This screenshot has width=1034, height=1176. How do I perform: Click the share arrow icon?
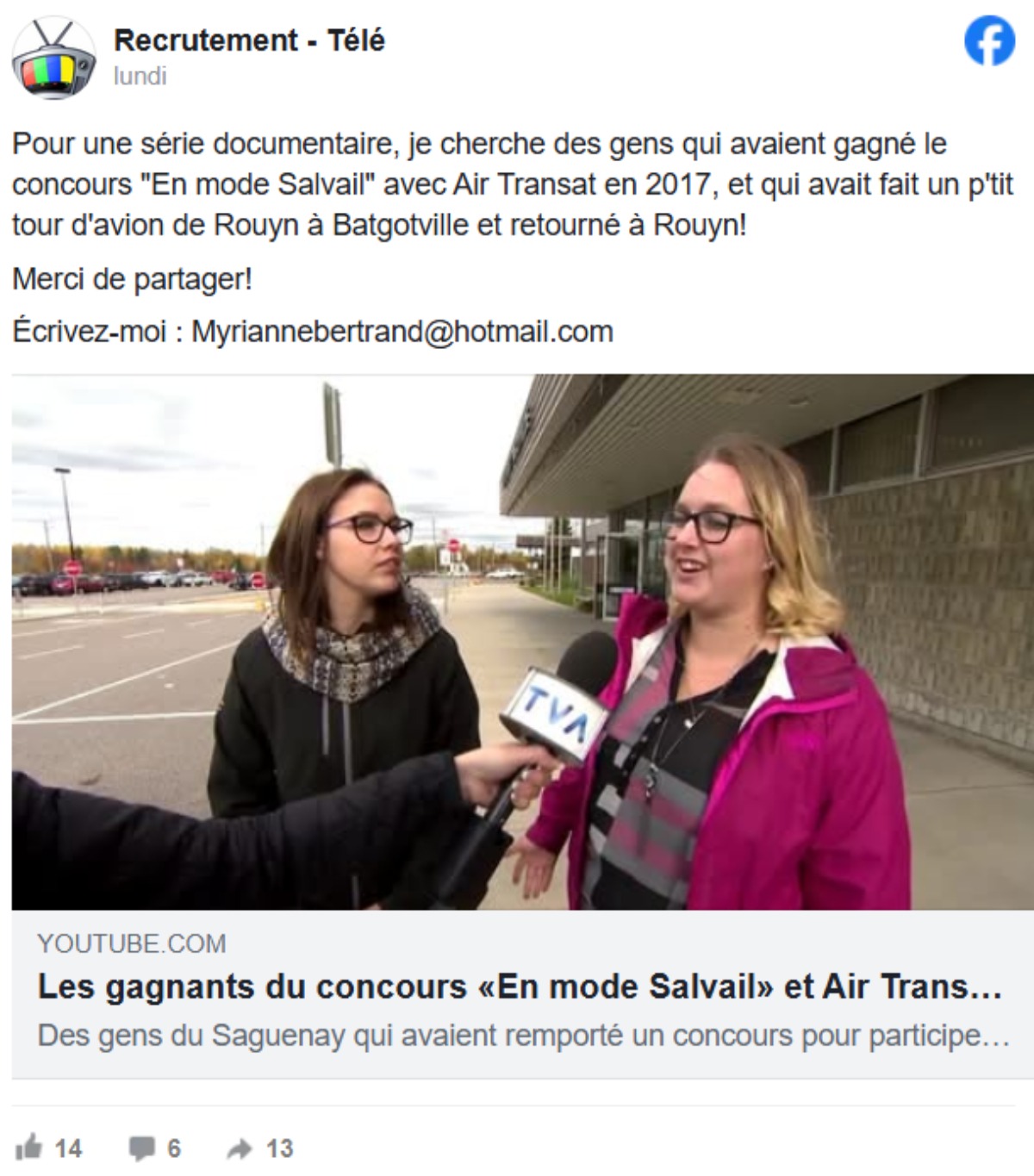point(239,1148)
